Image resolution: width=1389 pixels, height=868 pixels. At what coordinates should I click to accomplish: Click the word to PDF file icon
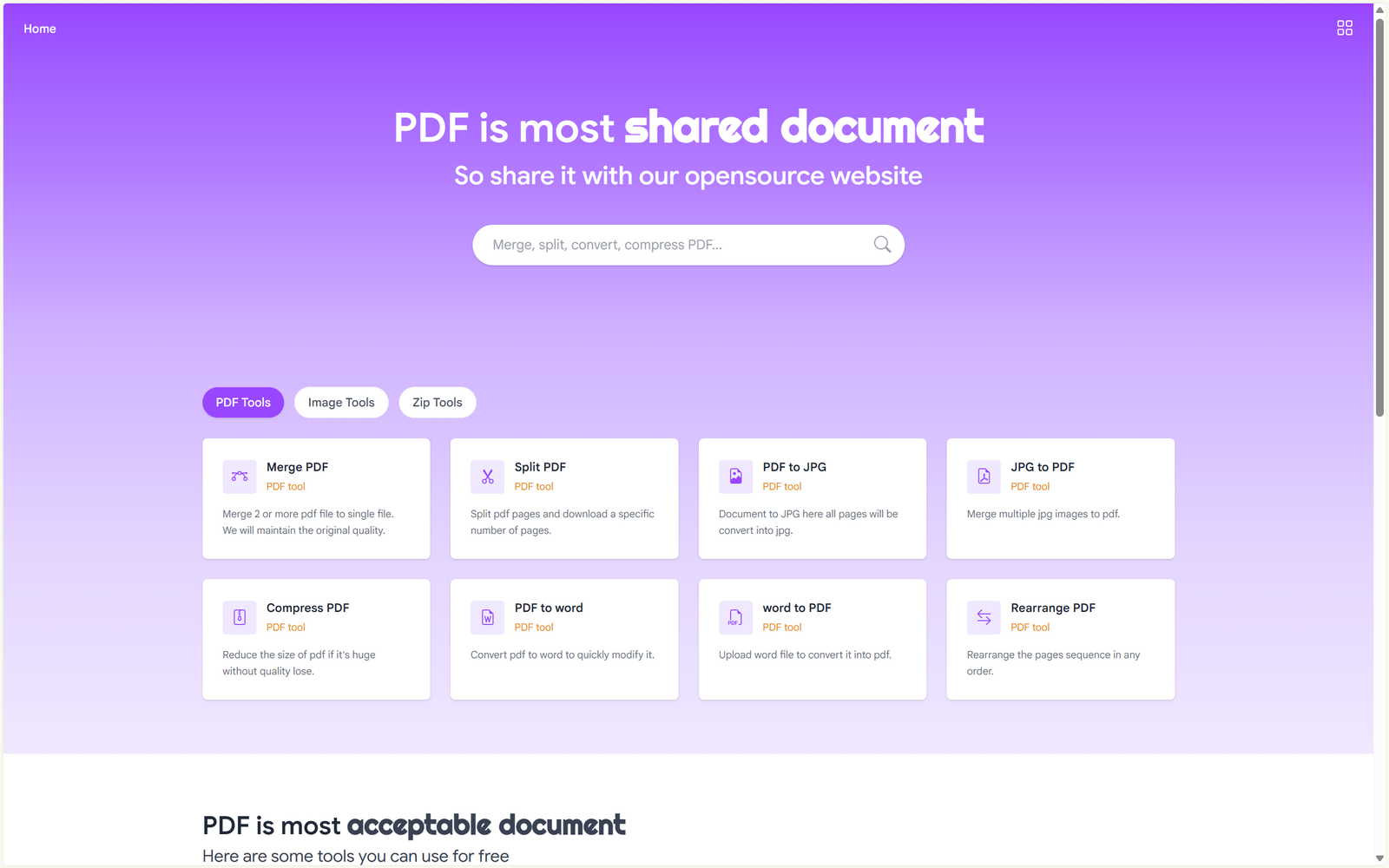coord(735,617)
